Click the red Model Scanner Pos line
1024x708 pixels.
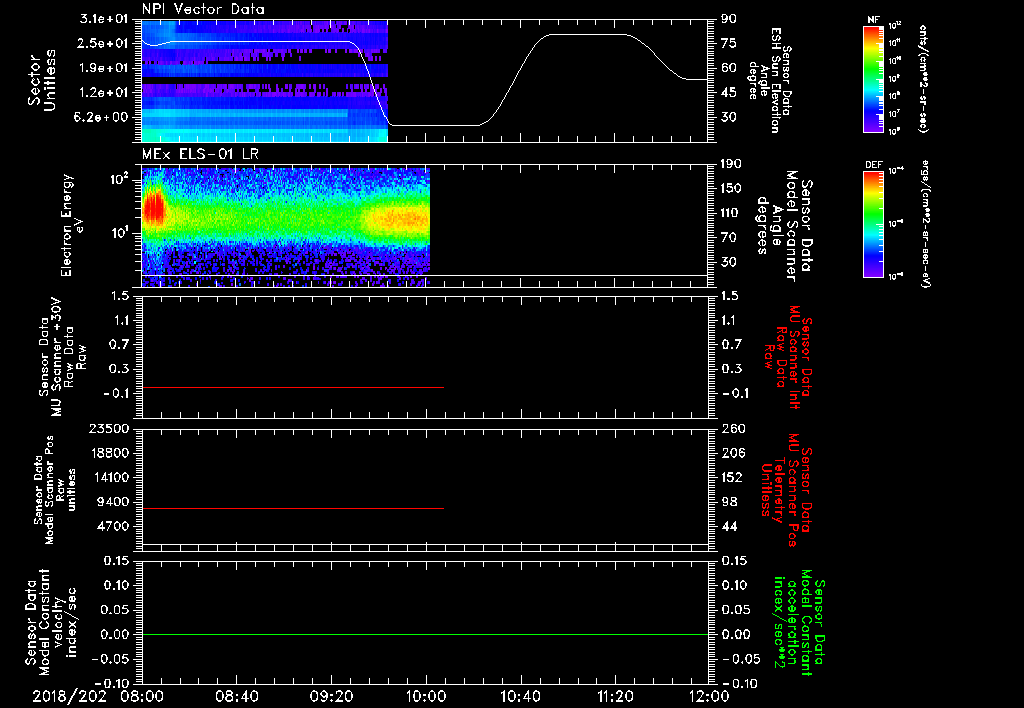coord(293,508)
